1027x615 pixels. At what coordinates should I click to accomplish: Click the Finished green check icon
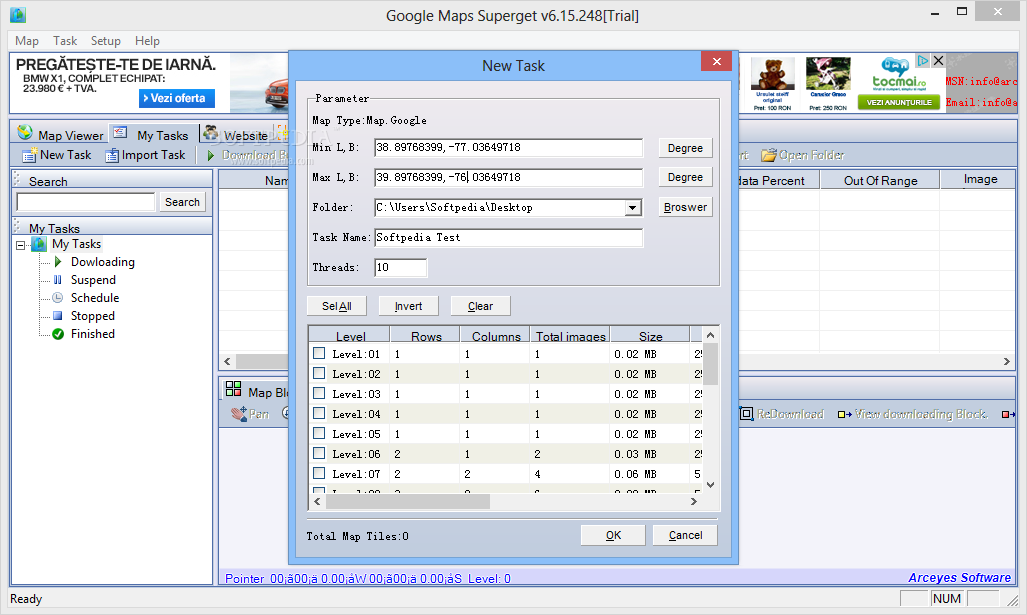point(58,334)
